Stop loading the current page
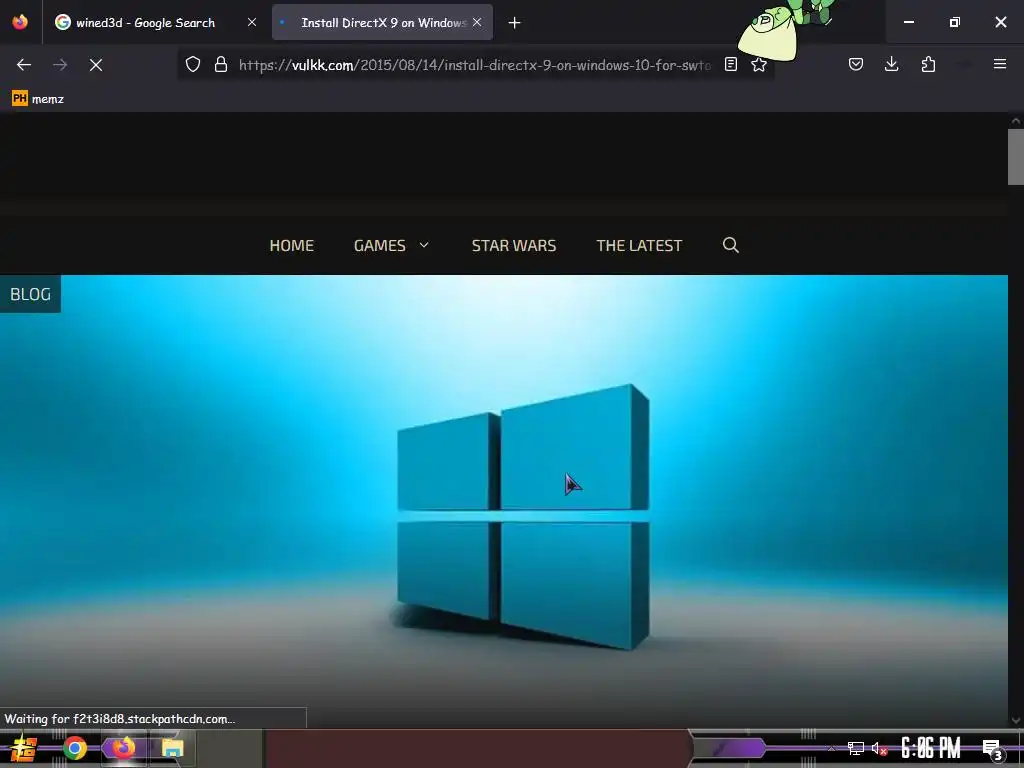 click(96, 65)
